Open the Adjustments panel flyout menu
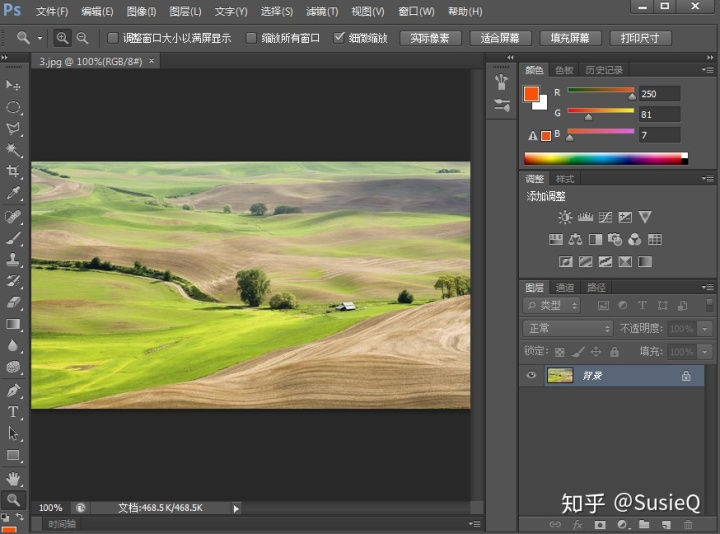720x534 pixels. point(708,178)
